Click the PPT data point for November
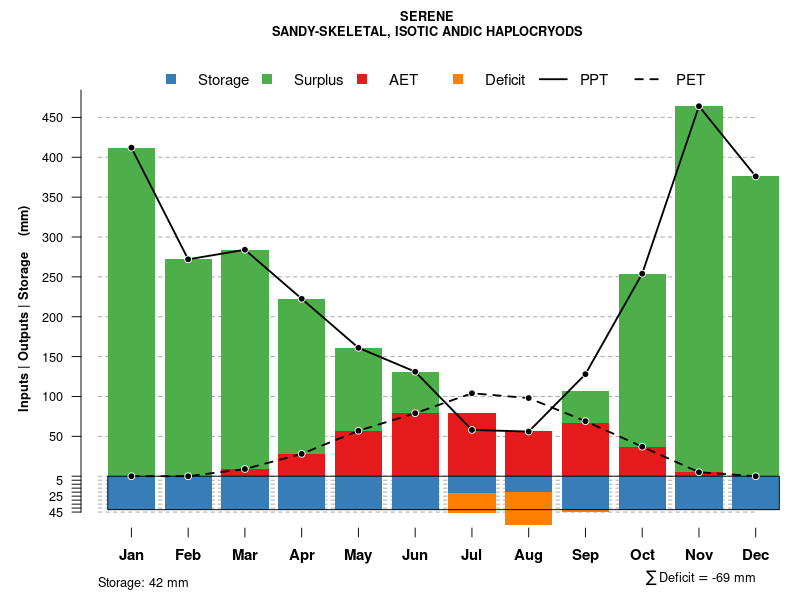This screenshot has width=800, height=600. (699, 106)
